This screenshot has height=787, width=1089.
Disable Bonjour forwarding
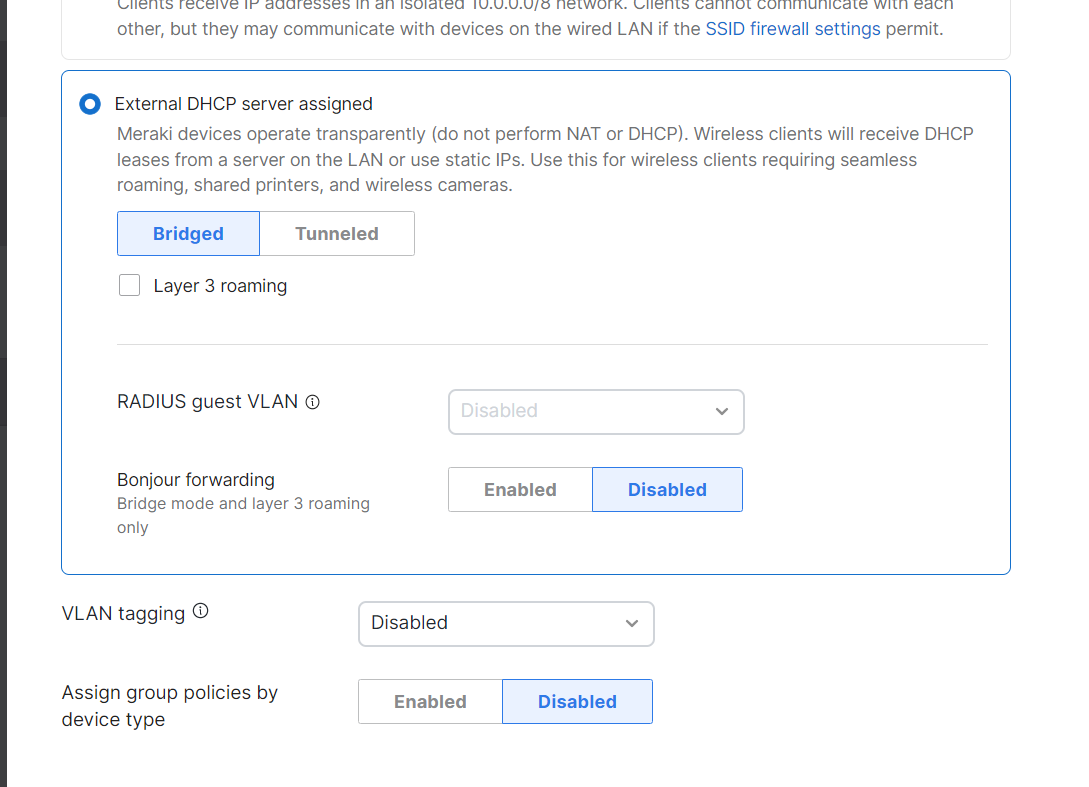pos(667,489)
